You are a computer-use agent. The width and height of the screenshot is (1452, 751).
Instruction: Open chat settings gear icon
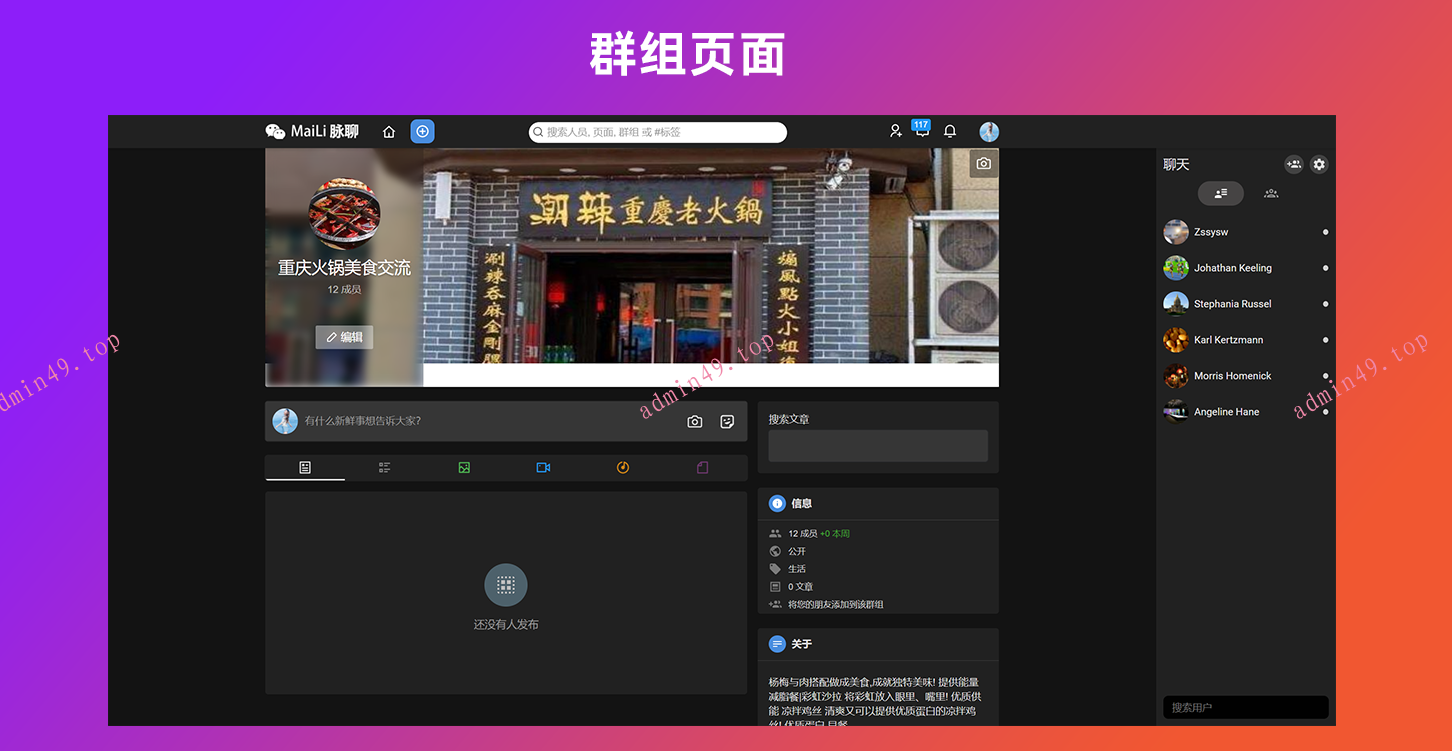pos(1319,165)
